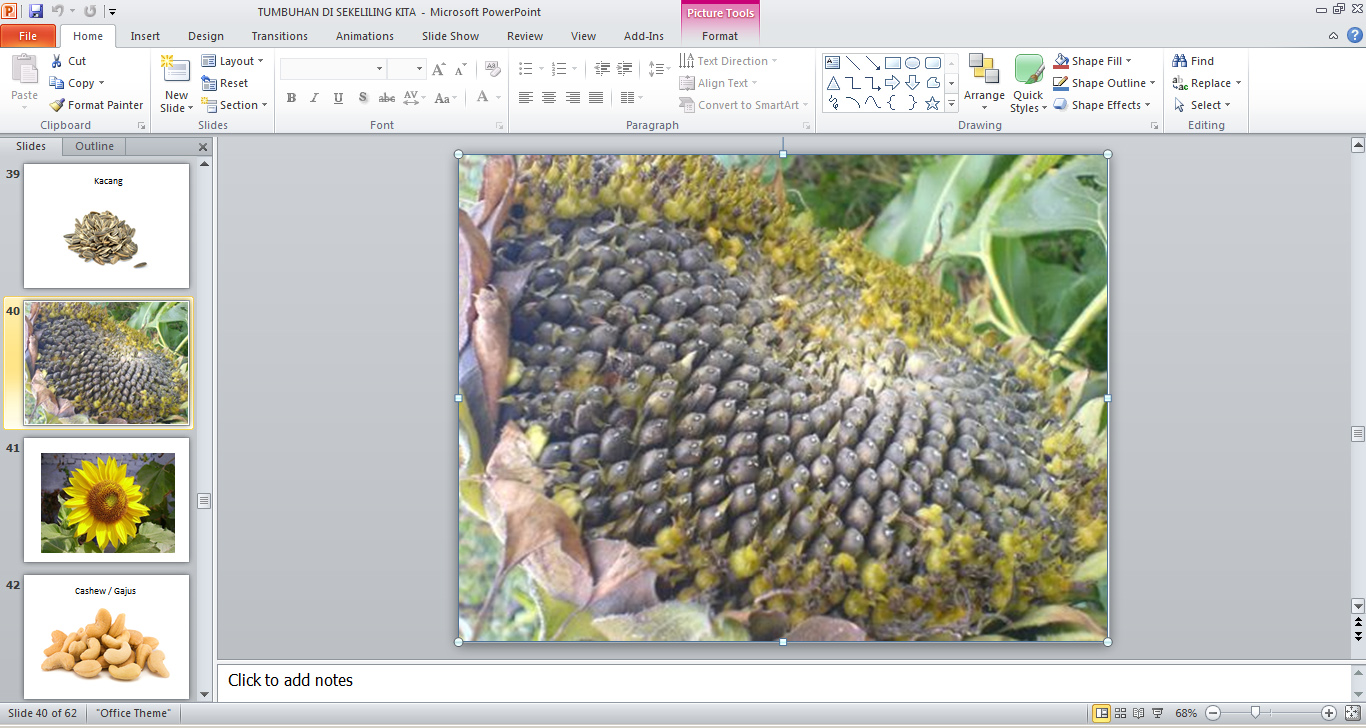Select the Oval shape in gallery
Viewport: 1366px width, 728px height.
(x=913, y=63)
